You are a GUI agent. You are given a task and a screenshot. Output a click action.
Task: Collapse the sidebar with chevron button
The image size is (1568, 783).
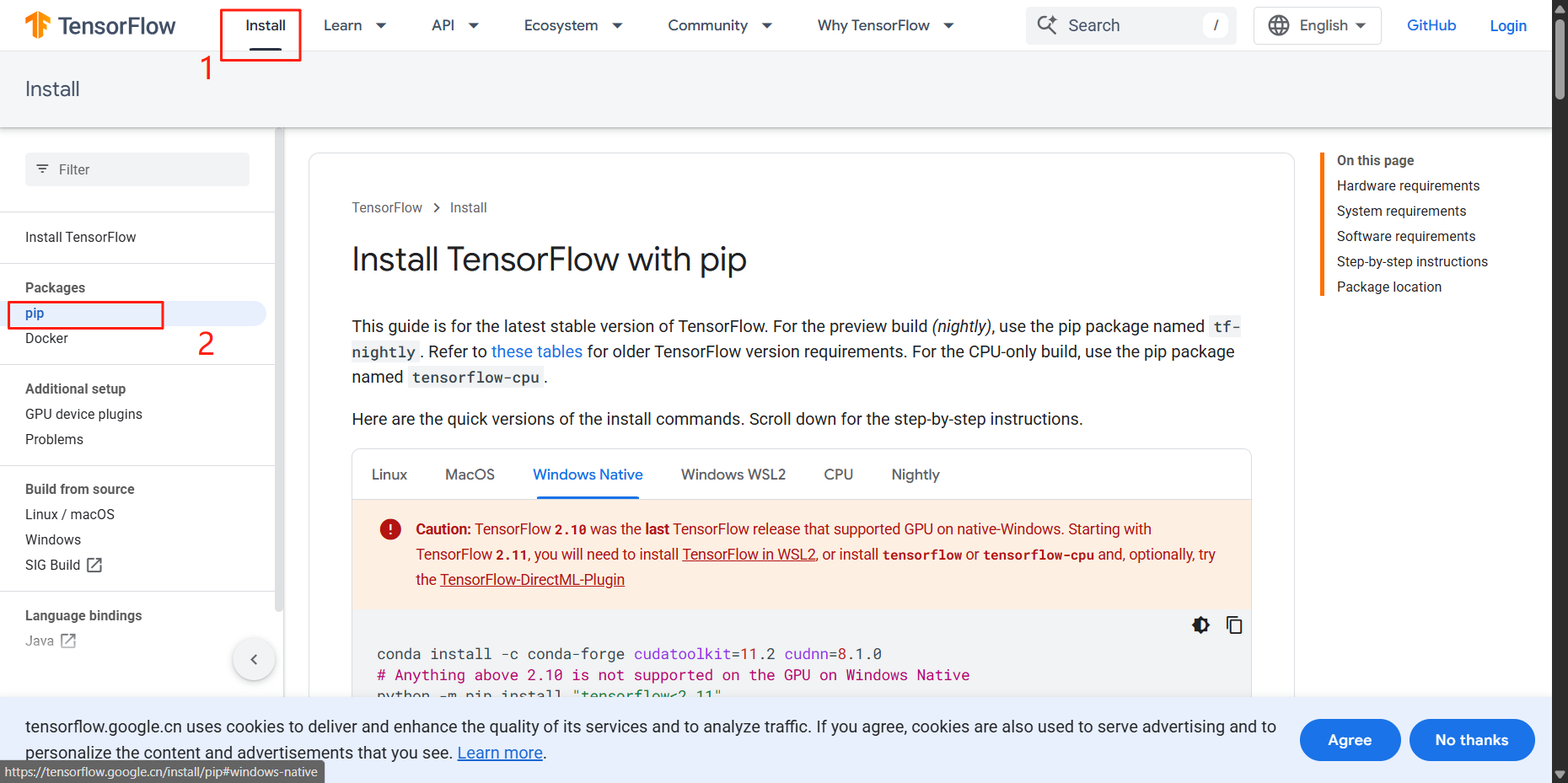[254, 660]
